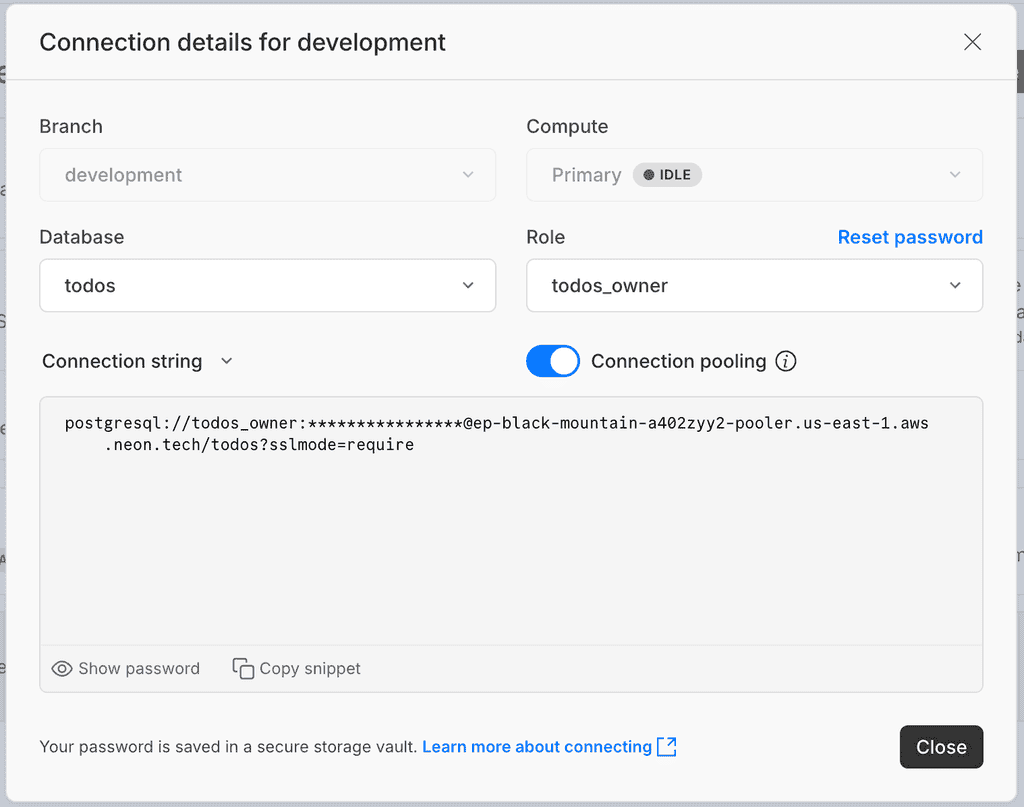Open the Branch development dropdown
Image resolution: width=1024 pixels, height=807 pixels.
(267, 175)
